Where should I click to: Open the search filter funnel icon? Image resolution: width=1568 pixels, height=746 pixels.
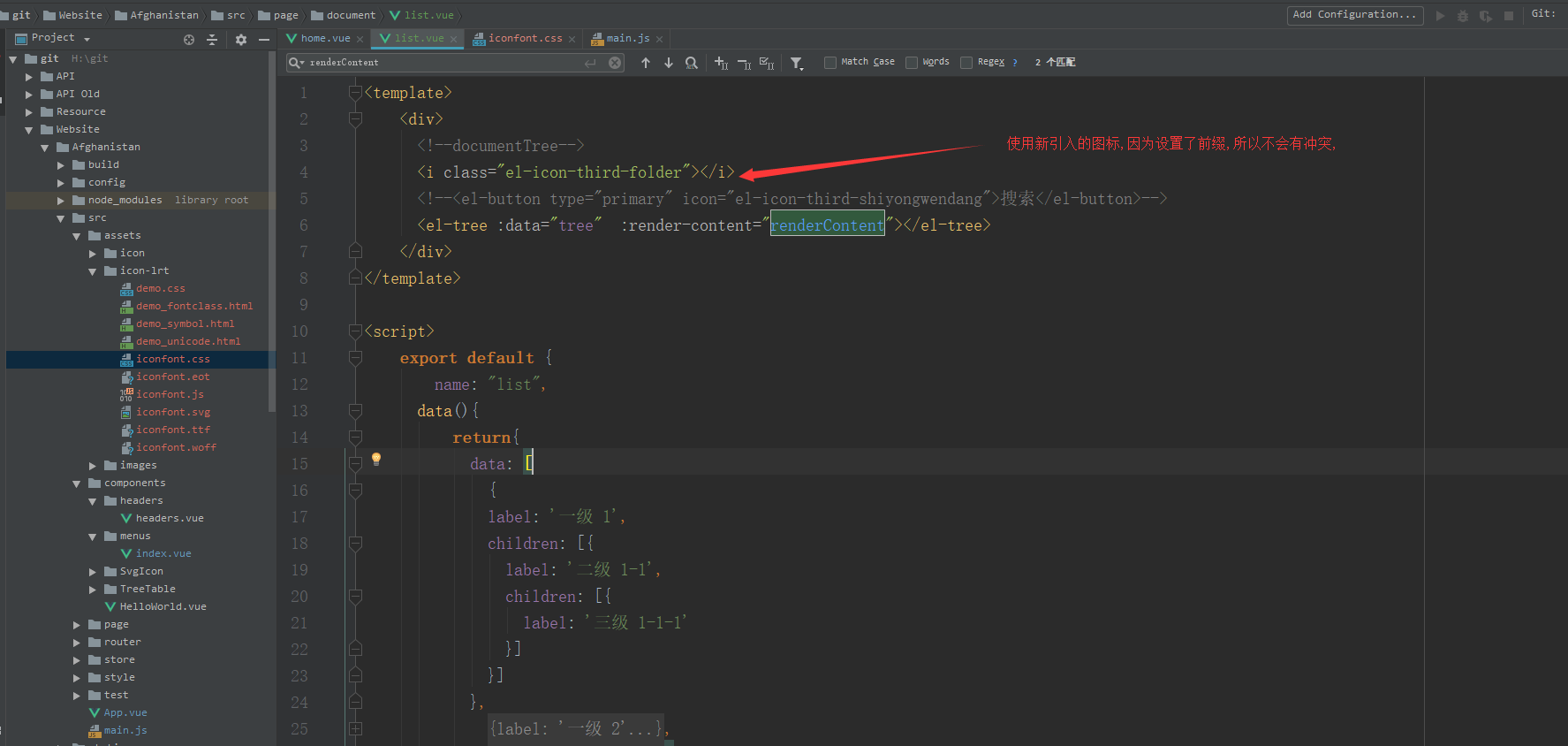(797, 63)
